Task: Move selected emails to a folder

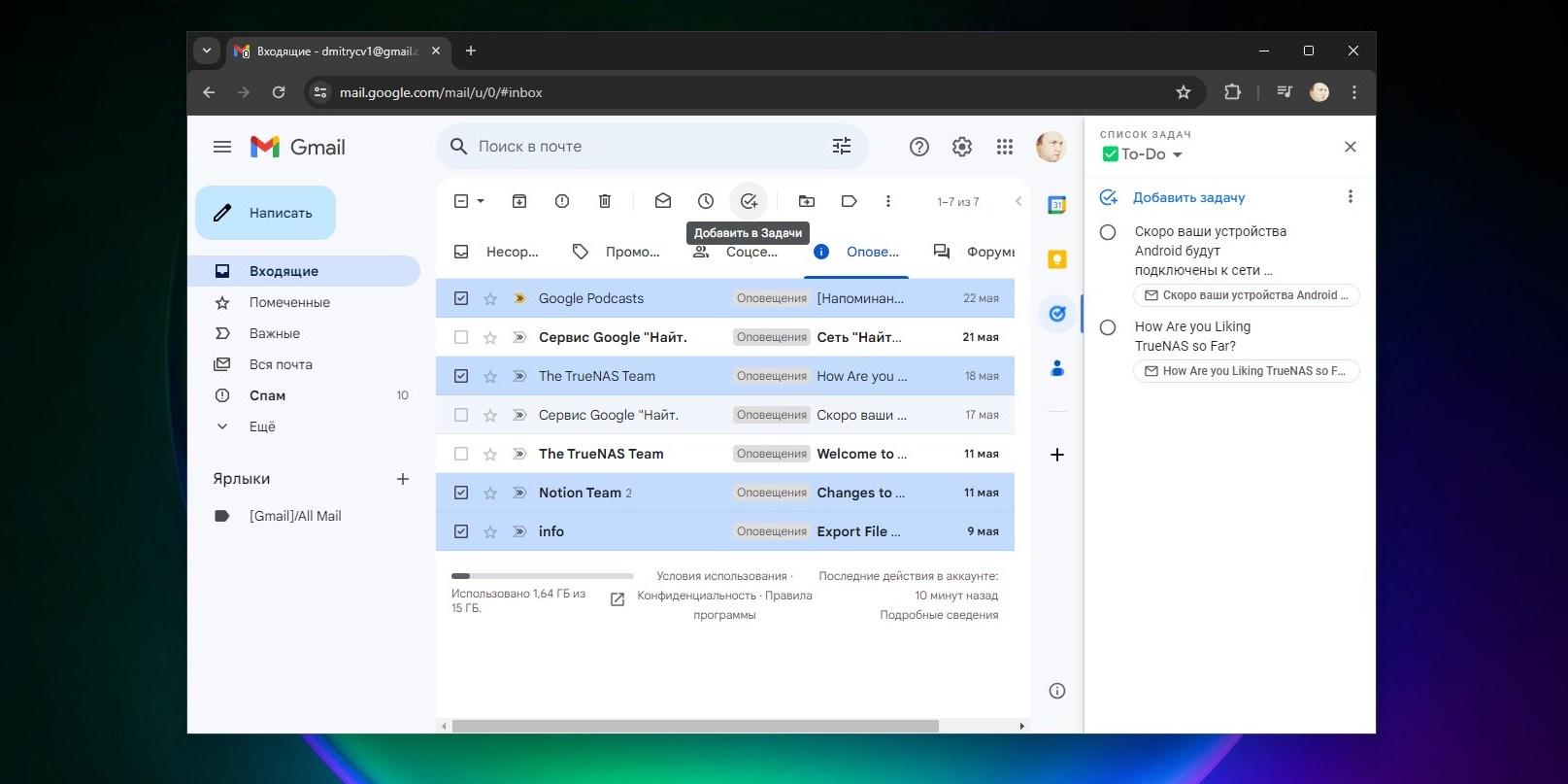Action: click(x=807, y=201)
